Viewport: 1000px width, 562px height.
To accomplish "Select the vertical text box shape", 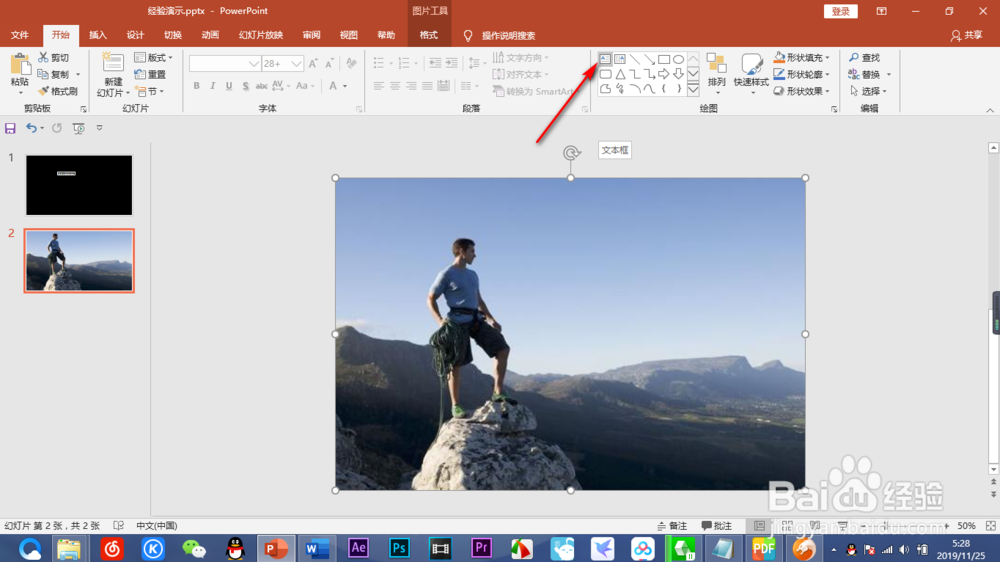I will pos(620,59).
